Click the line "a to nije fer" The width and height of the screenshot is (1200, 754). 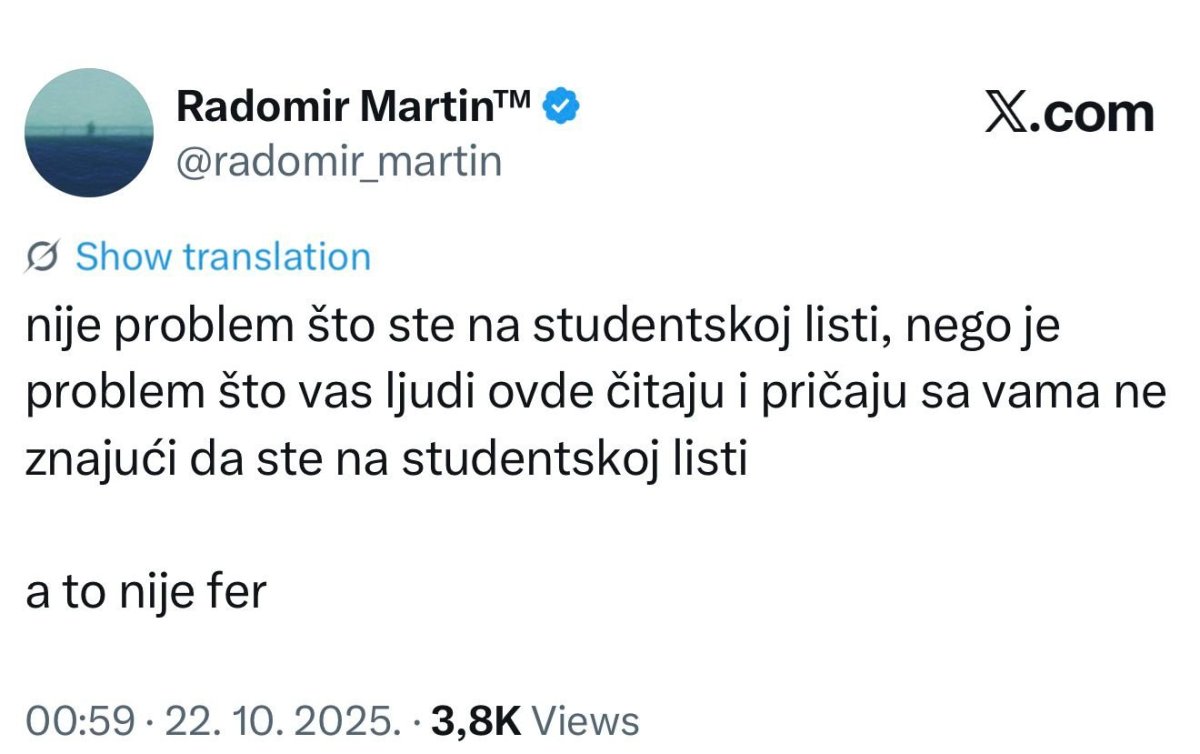tap(146, 593)
